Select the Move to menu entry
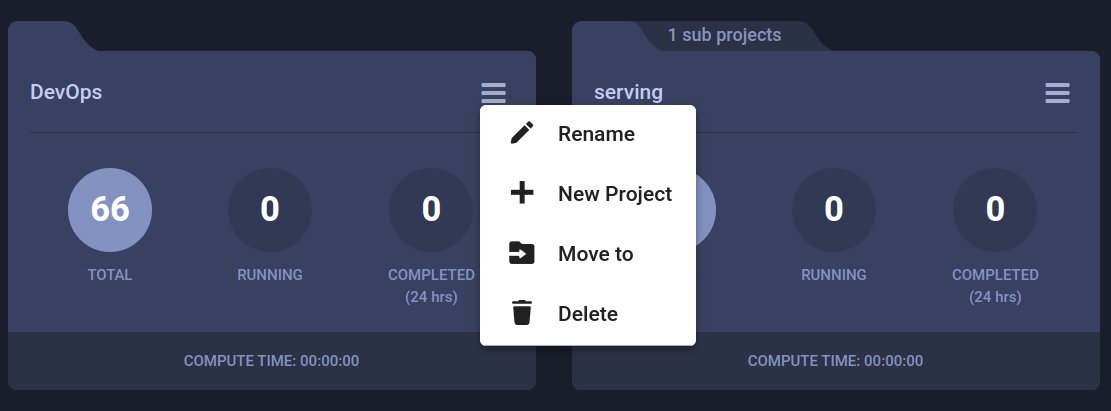 588,254
